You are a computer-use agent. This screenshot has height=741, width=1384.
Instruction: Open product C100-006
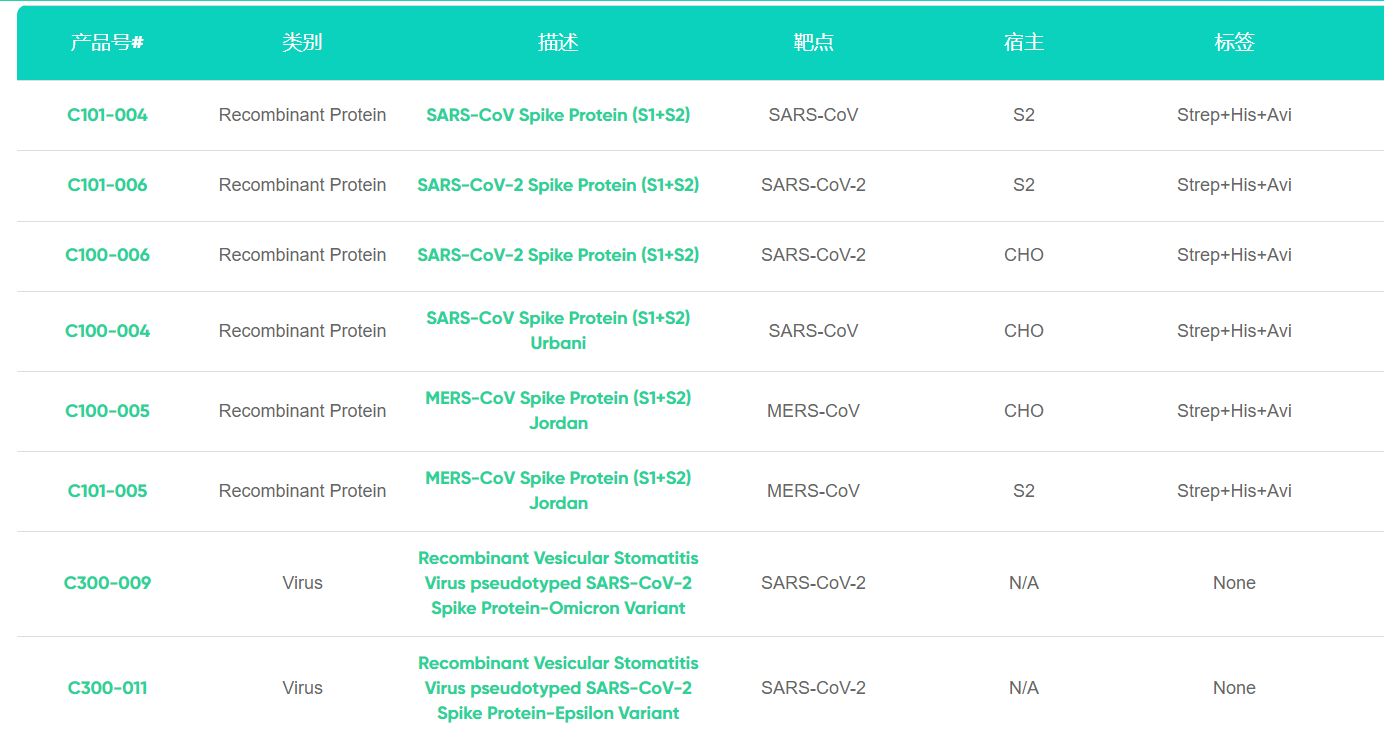(x=107, y=255)
